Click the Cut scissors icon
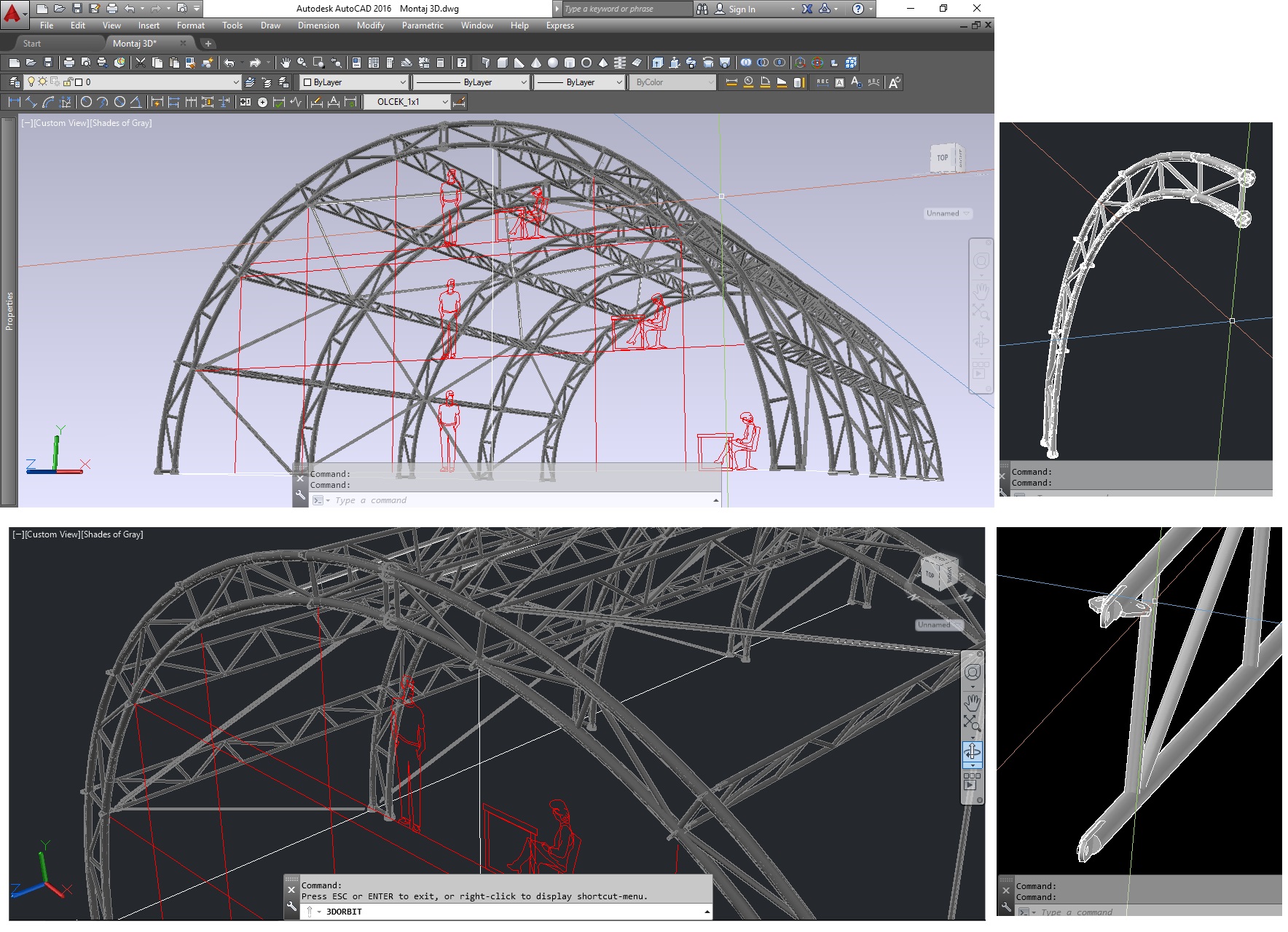The height and width of the screenshot is (932, 1288). click(x=141, y=63)
